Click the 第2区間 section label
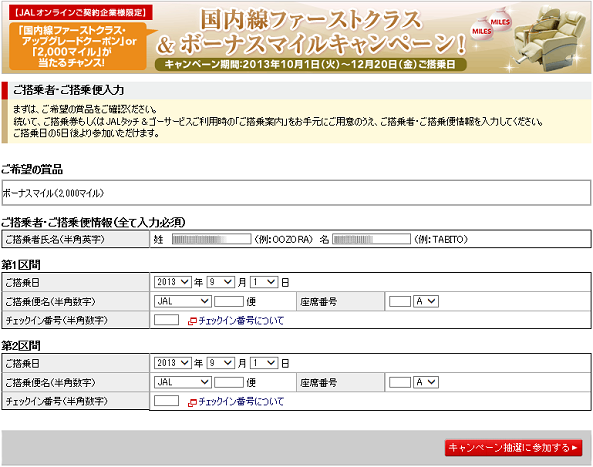Viewport: 593px width, 467px height. (x=21, y=346)
